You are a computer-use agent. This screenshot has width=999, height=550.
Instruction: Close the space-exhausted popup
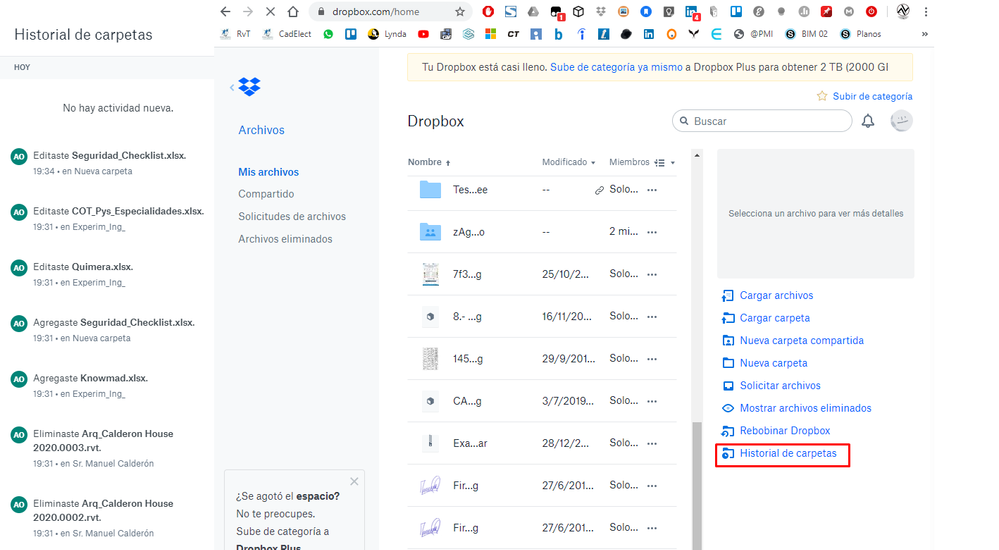354,482
